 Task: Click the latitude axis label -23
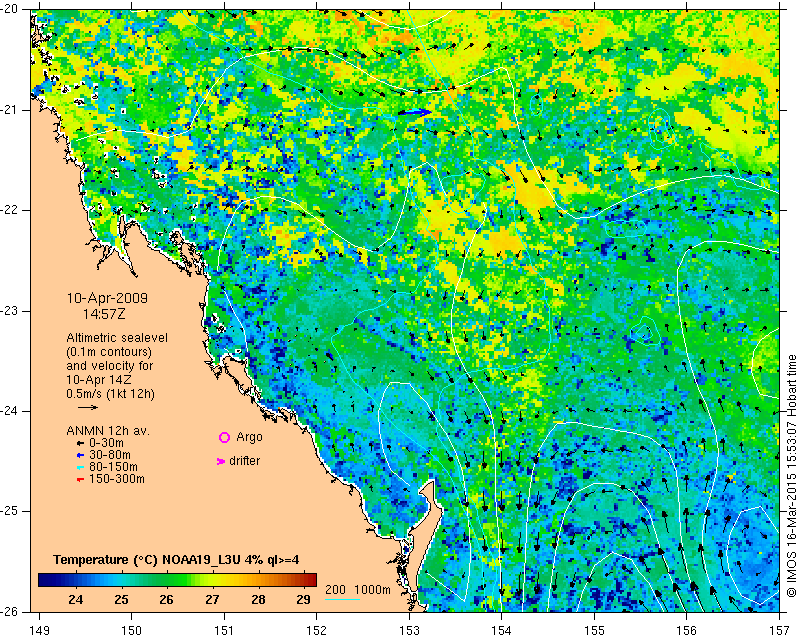[9, 311]
